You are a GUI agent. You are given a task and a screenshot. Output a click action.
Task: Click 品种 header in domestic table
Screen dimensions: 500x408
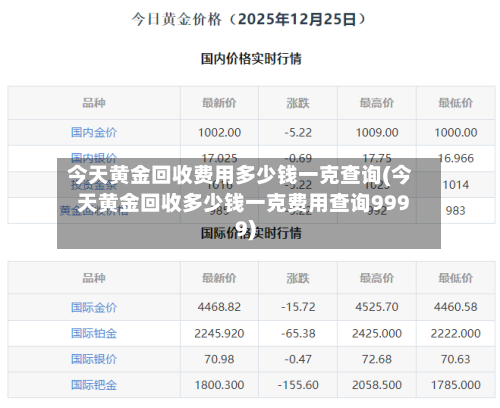pyautogui.click(x=94, y=103)
